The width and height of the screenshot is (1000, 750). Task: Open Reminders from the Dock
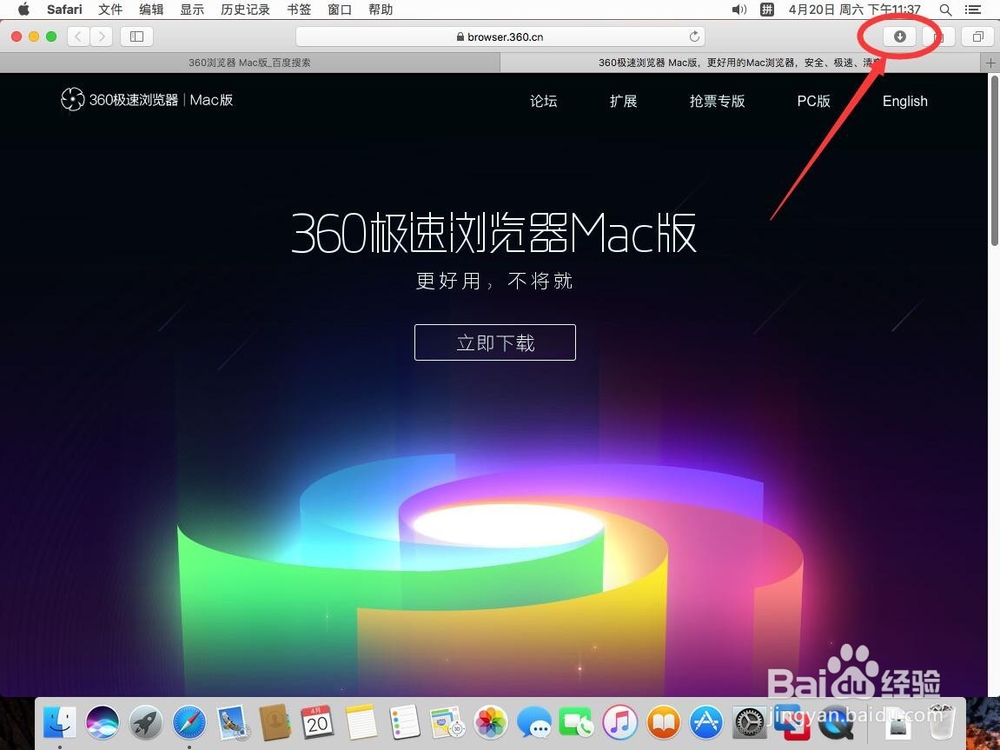tap(404, 723)
